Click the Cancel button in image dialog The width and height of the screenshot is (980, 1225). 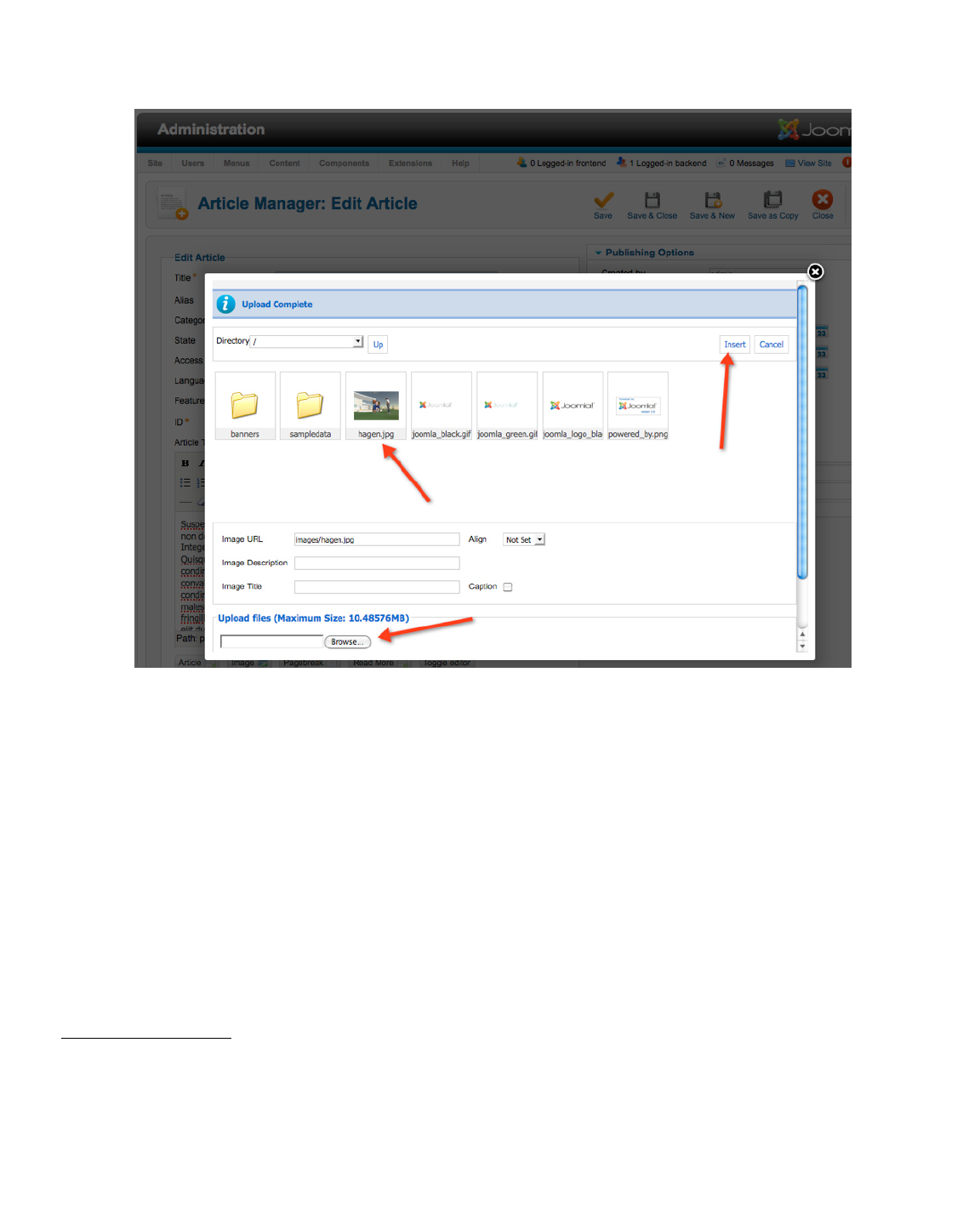pos(772,345)
